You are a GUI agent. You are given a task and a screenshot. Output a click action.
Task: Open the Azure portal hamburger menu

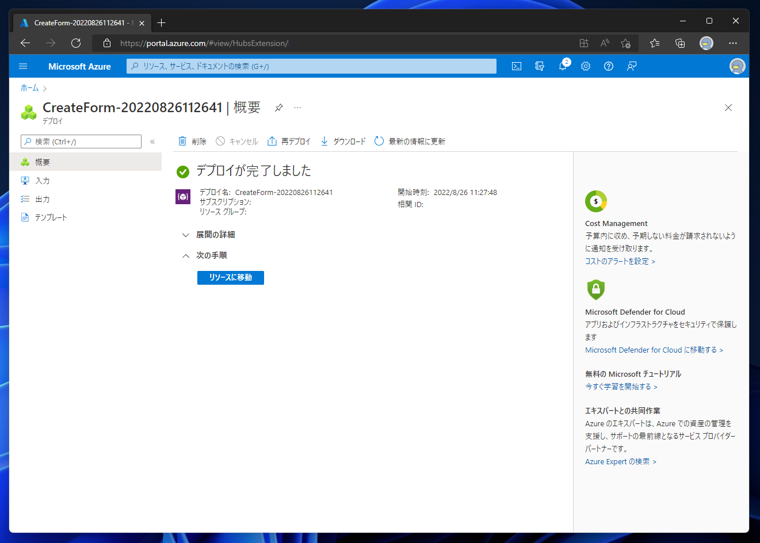(x=23, y=66)
